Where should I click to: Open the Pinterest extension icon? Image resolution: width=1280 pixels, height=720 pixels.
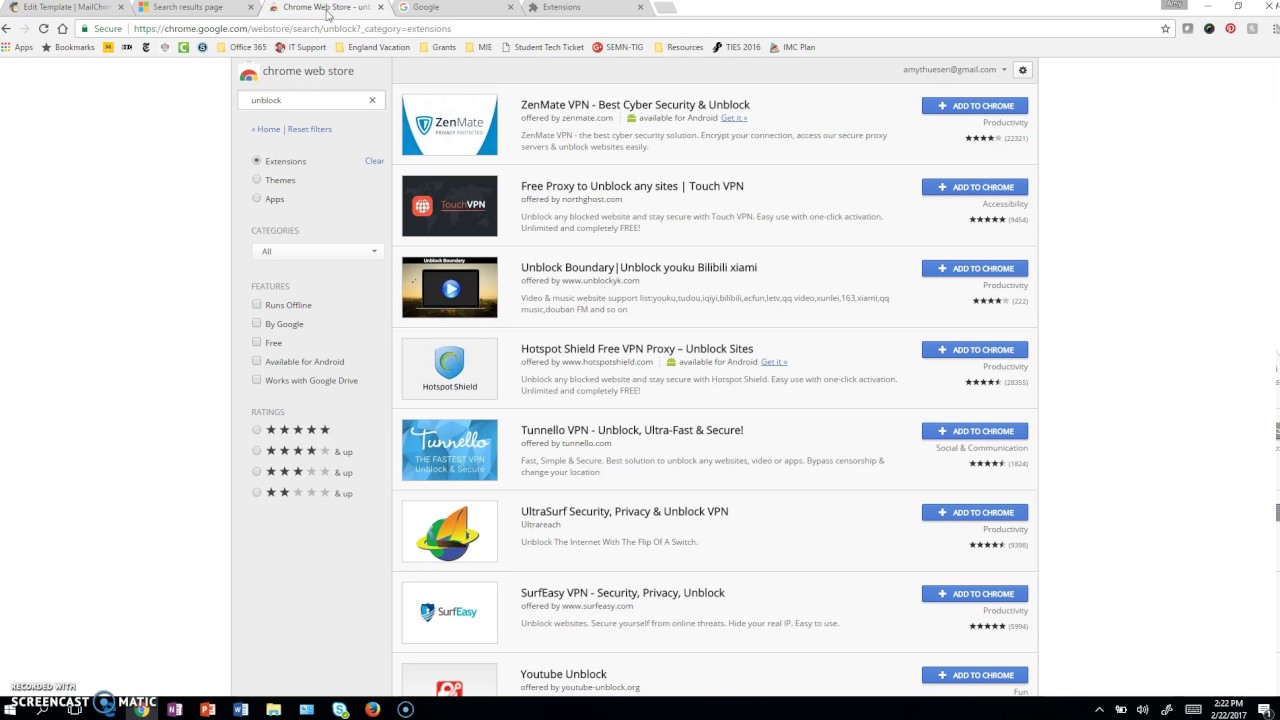pos(1230,29)
